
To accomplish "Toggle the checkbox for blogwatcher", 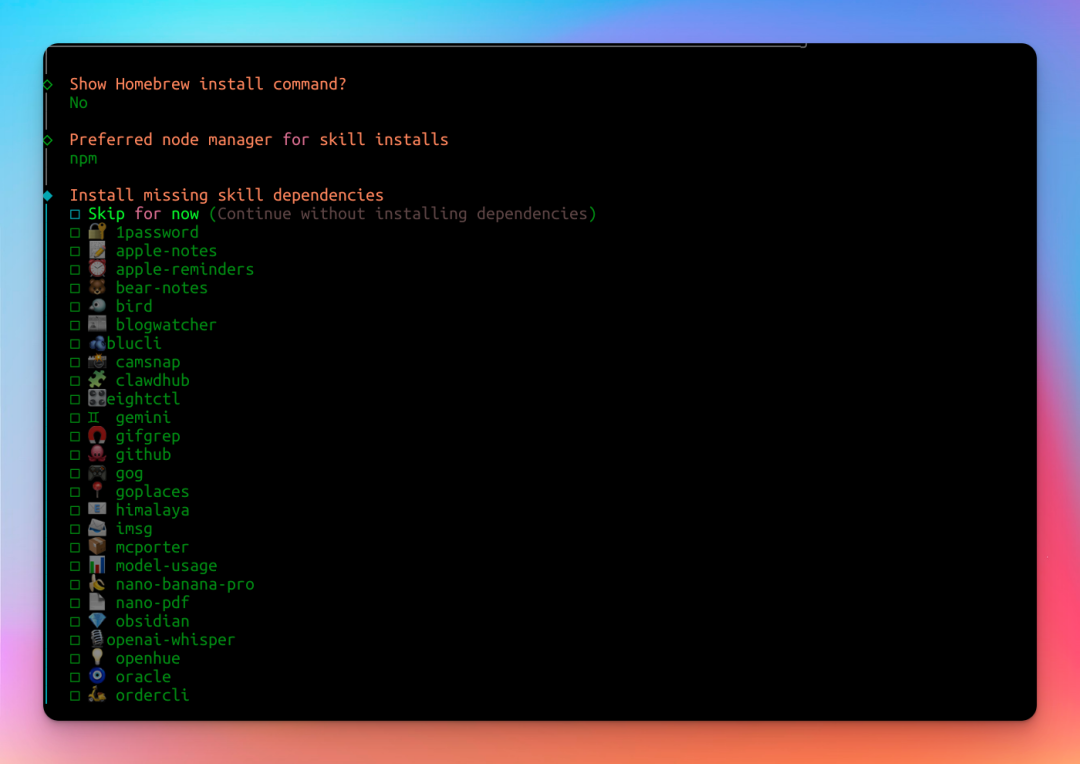I will click(75, 325).
